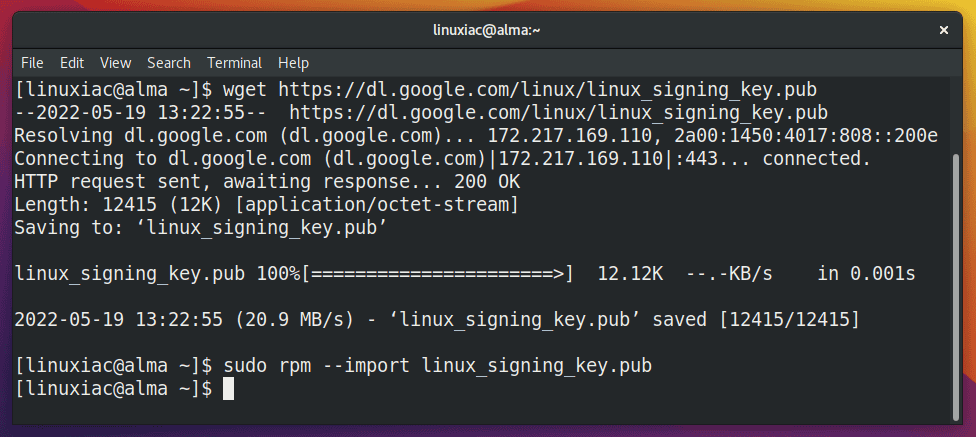Open the Edit menu
Screen dimensions: 976x437
coord(72,63)
